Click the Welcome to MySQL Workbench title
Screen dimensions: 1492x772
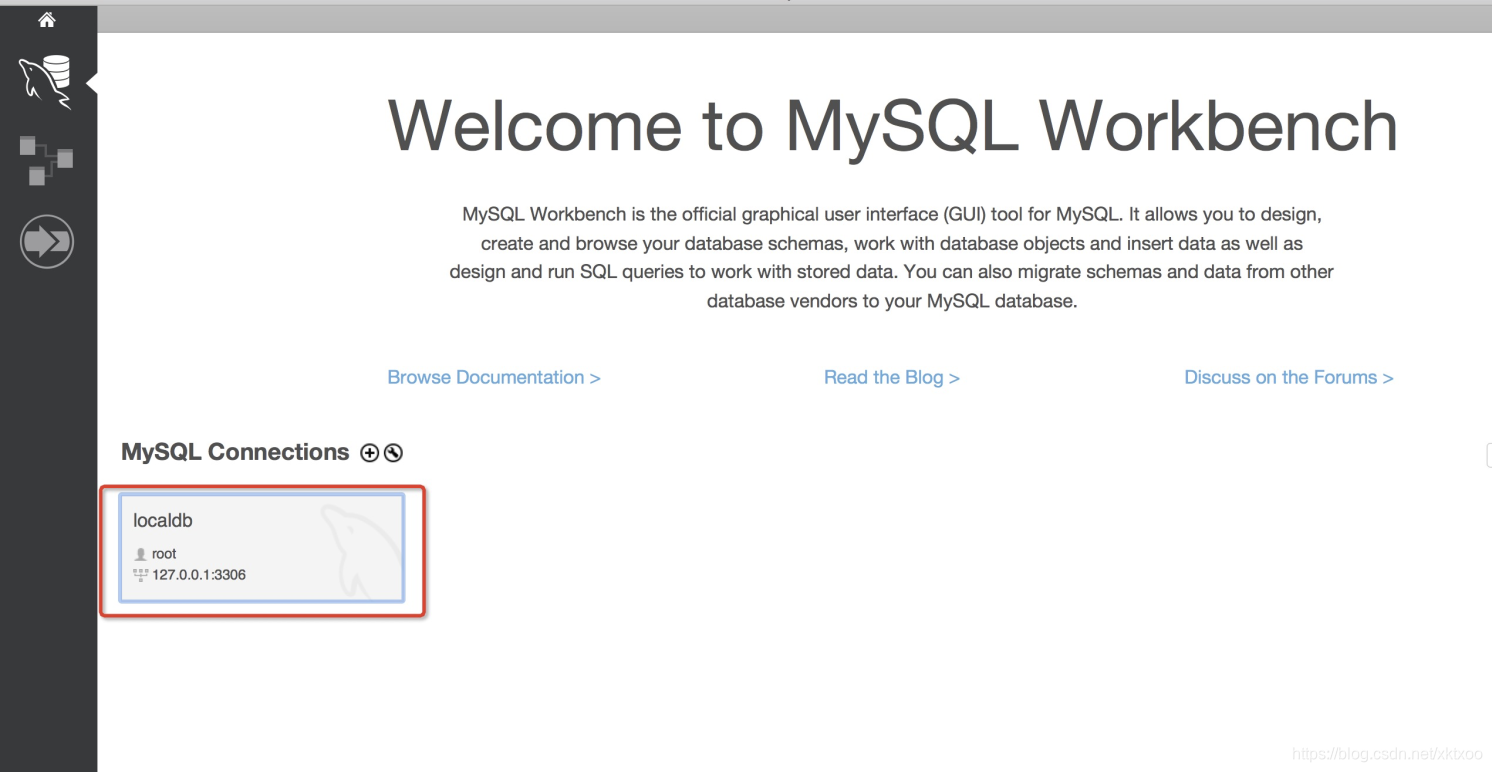[x=892, y=126]
